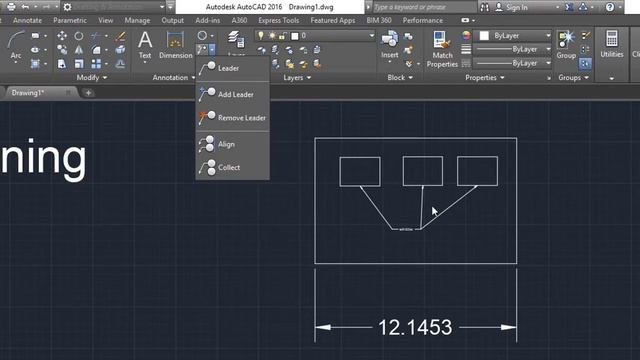Expand the Modify panel arrow
Viewport: 640px width, 360px height.
pos(105,78)
